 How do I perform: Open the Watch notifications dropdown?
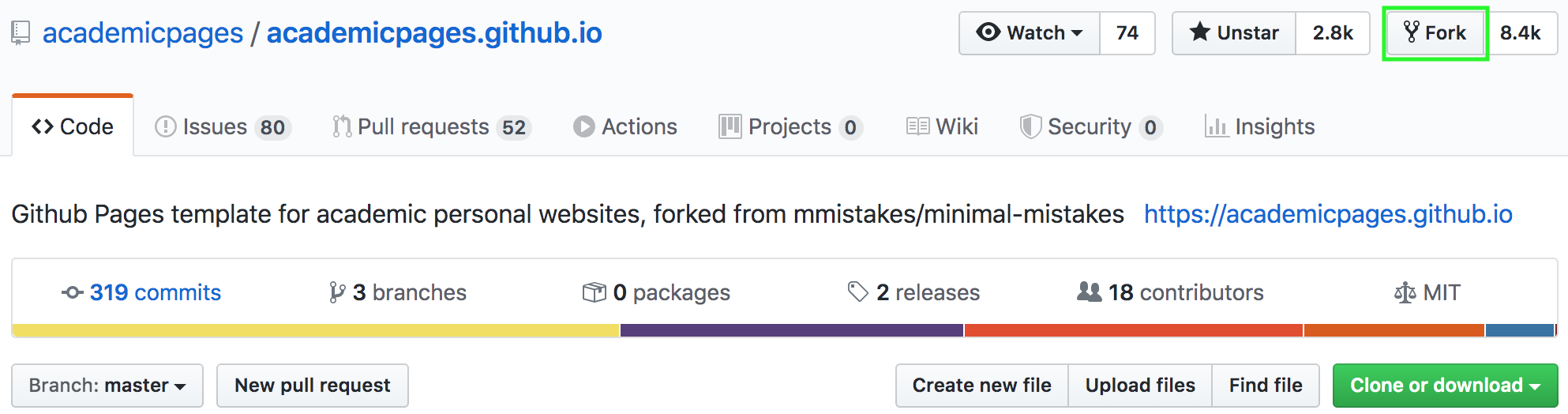coord(1030,33)
